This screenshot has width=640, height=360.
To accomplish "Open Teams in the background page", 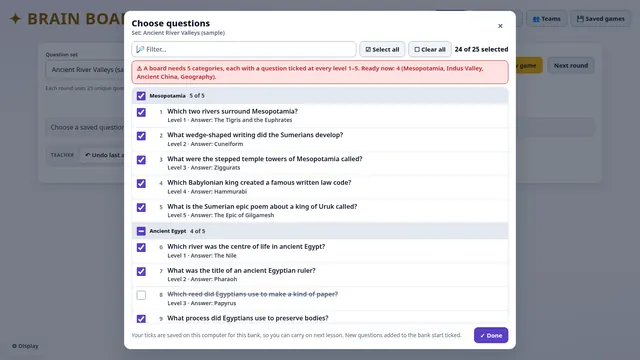I will click(x=546, y=19).
